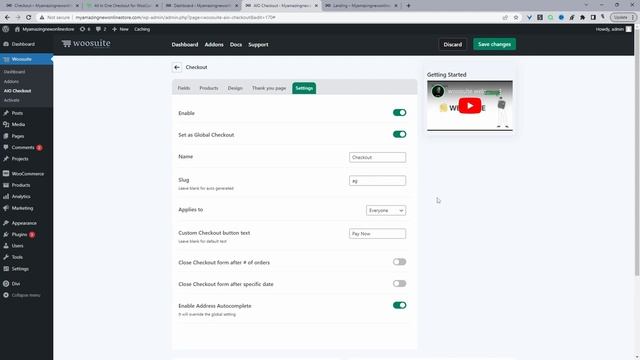Switch to the Products tab
This screenshot has width=640, height=360.
click(x=209, y=88)
